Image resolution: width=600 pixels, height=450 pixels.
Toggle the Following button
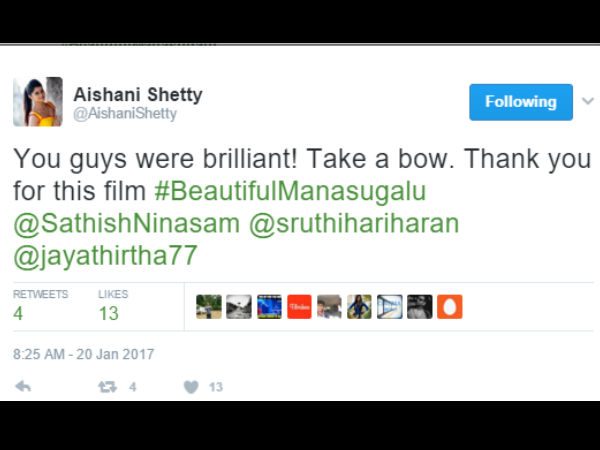521,102
